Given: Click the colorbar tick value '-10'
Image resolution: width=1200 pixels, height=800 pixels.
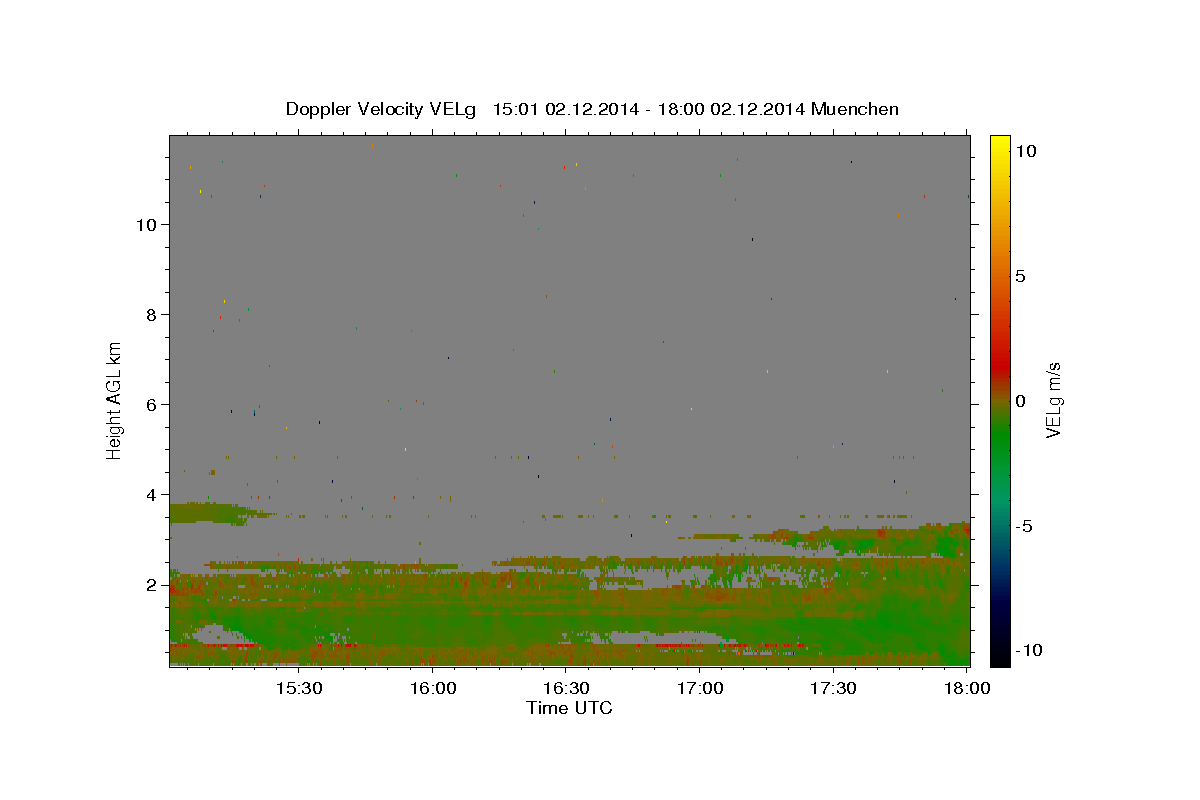Looking at the screenshot, I should pos(1028,651).
